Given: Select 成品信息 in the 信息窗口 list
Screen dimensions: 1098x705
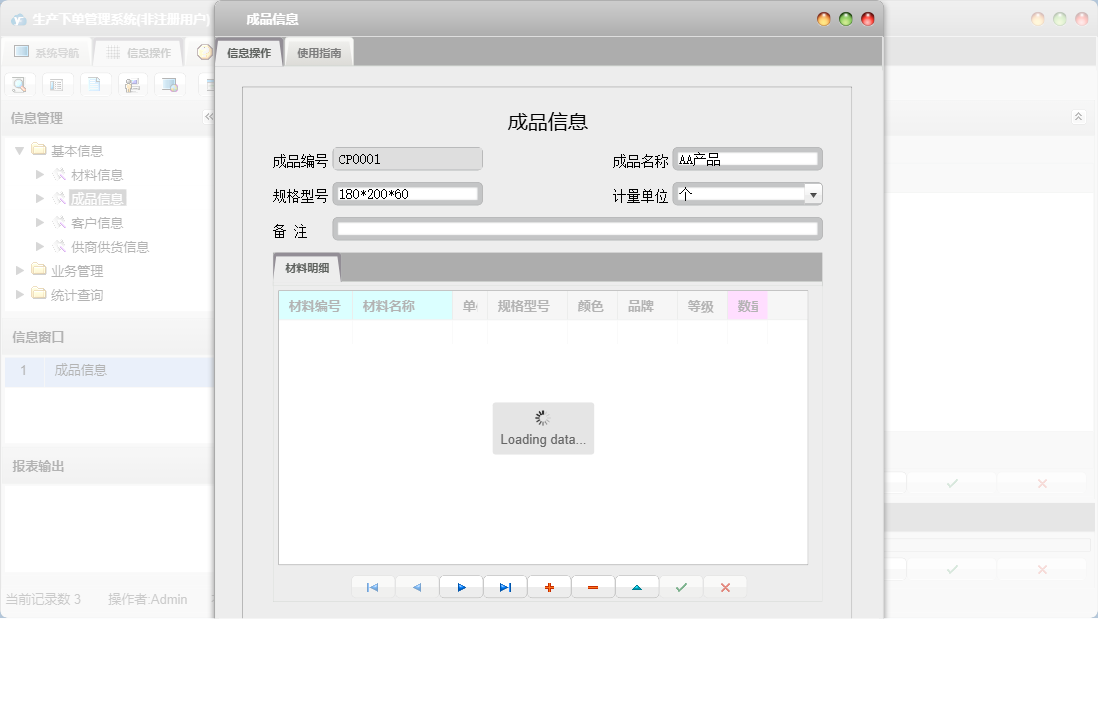Looking at the screenshot, I should click(x=81, y=370).
